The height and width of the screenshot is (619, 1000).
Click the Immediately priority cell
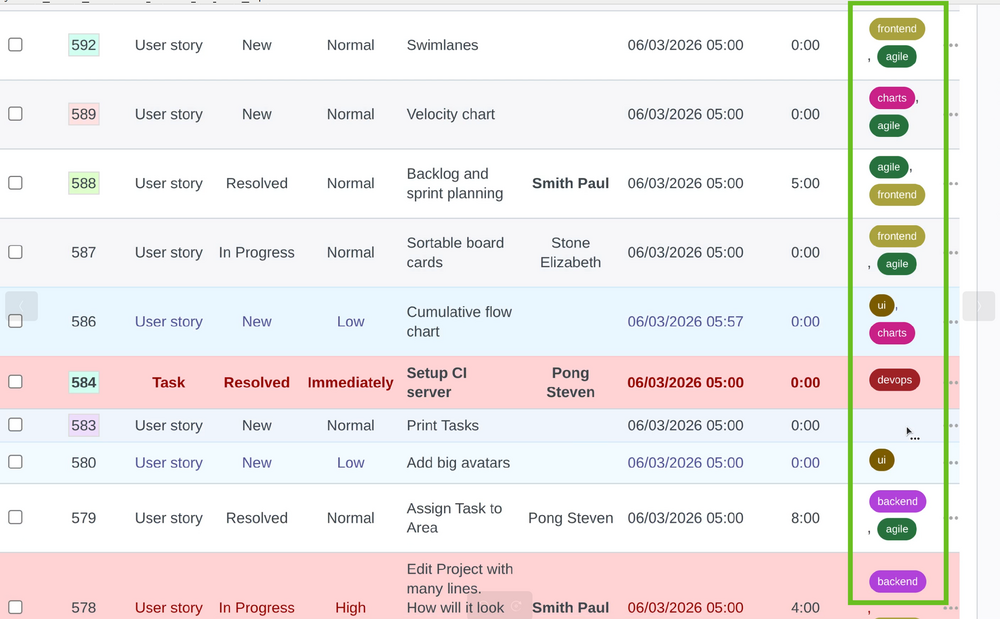click(x=351, y=382)
